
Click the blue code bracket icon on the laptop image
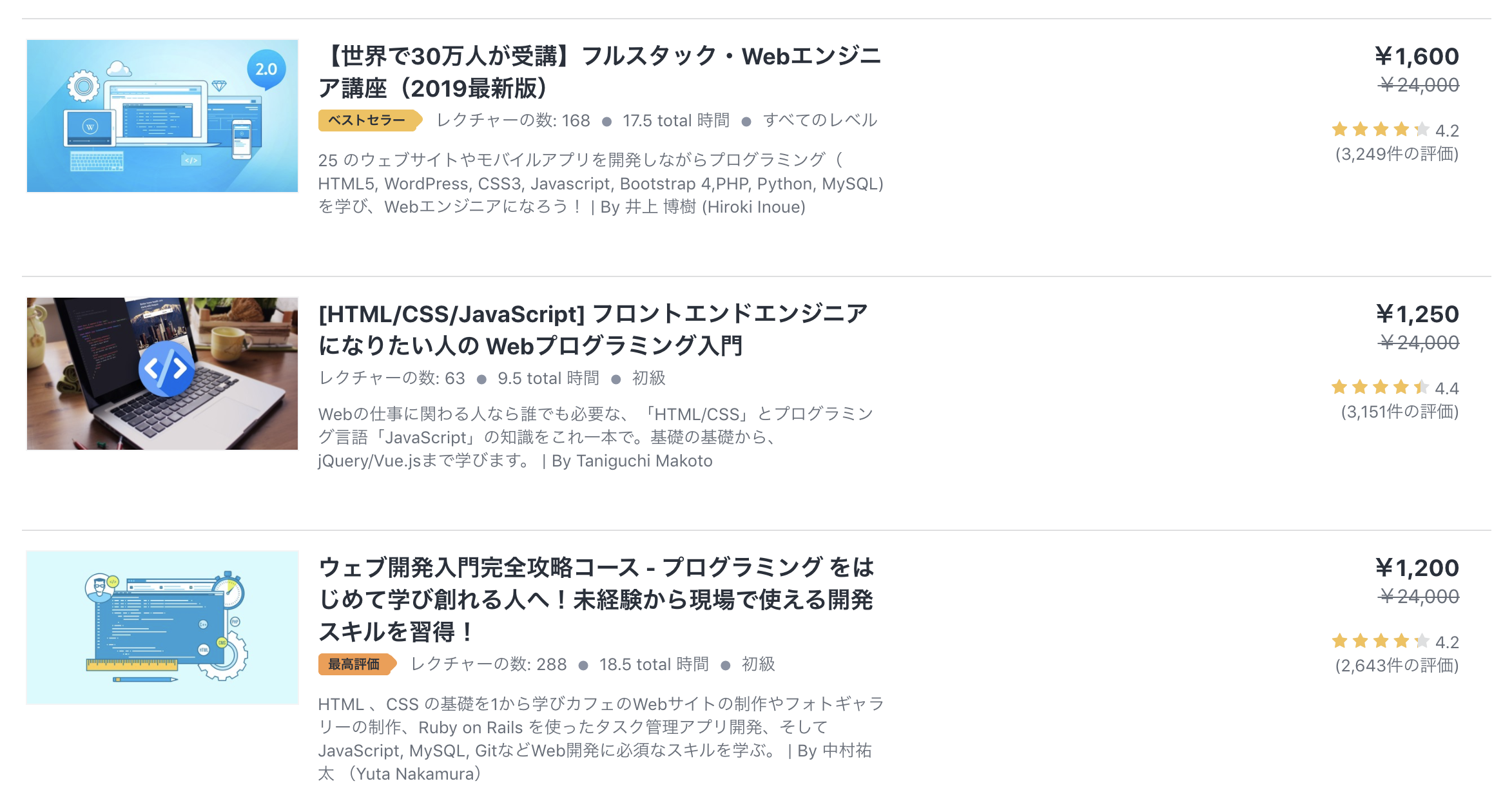(x=166, y=369)
